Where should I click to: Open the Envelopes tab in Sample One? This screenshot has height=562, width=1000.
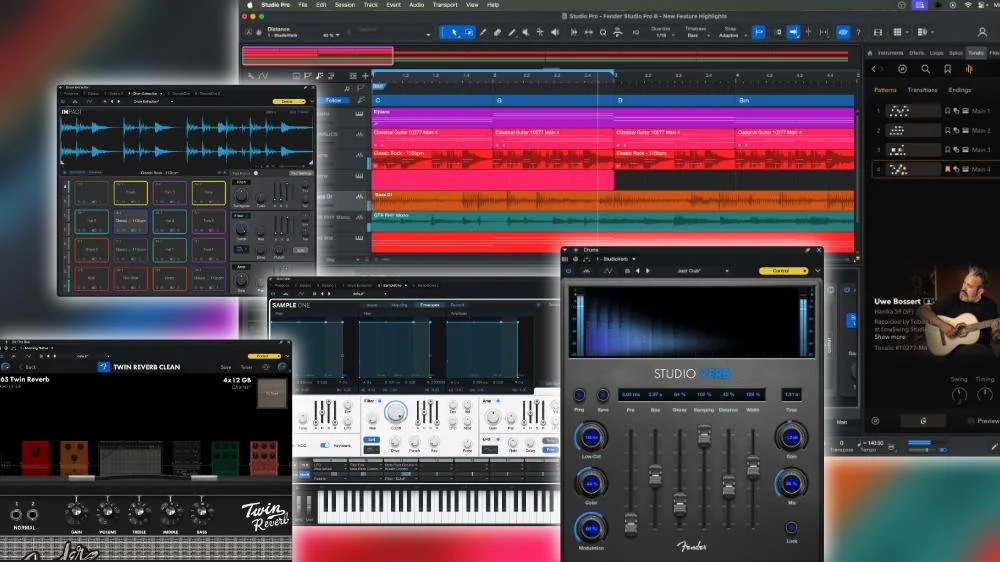[429, 305]
